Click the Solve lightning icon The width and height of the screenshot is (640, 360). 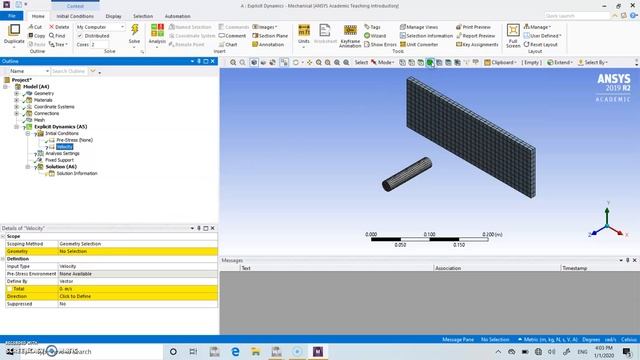tap(134, 30)
